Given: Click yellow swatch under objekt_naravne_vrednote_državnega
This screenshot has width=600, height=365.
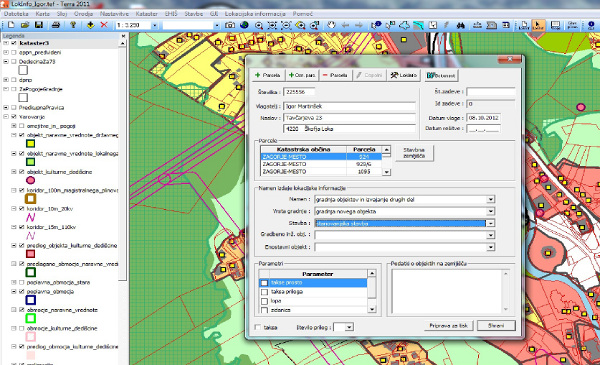Looking at the screenshot, I should coord(30,144).
